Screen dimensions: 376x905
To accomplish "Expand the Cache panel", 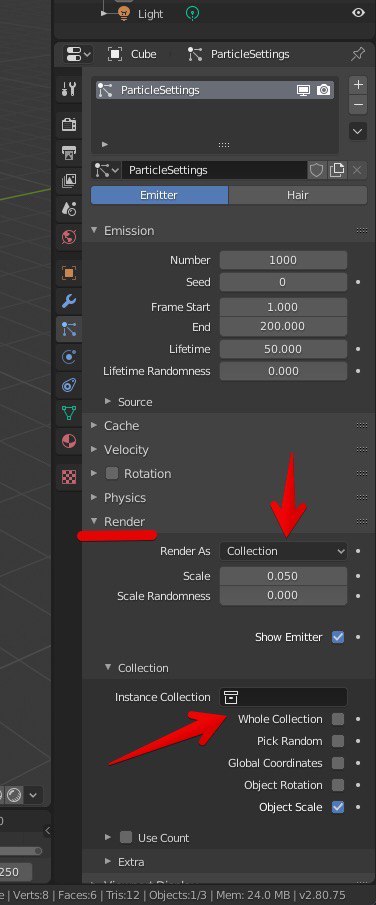I will (x=94, y=425).
